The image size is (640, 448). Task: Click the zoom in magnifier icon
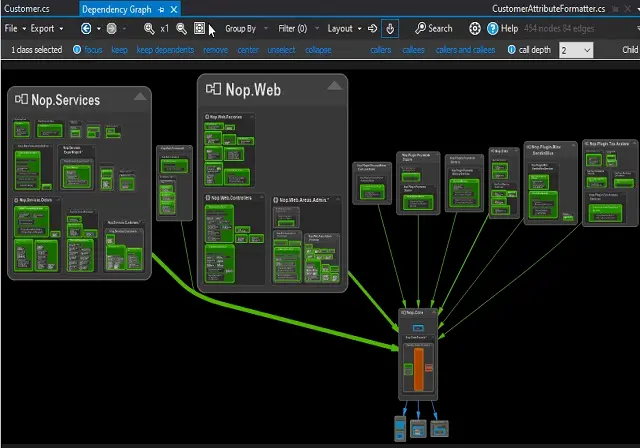point(149,29)
